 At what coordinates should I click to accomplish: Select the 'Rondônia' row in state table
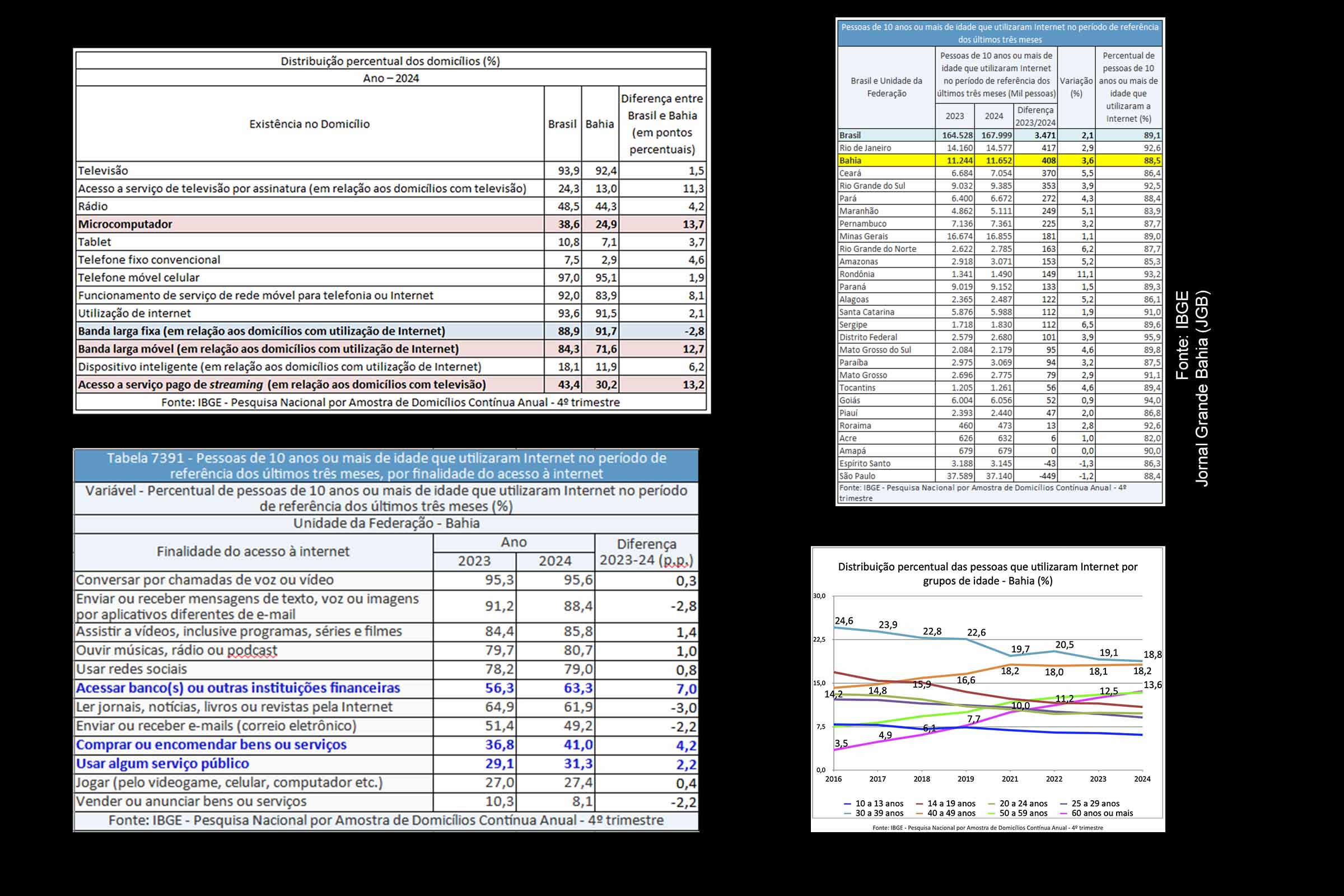(x=1000, y=274)
